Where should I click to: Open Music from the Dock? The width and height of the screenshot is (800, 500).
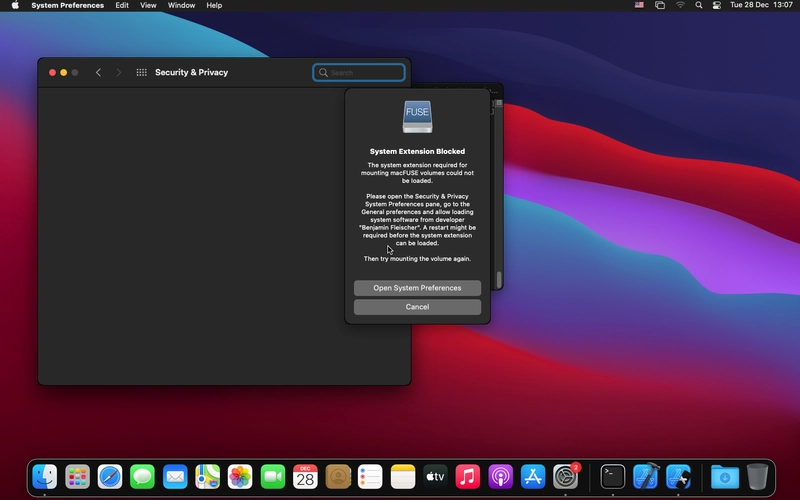tap(467, 477)
